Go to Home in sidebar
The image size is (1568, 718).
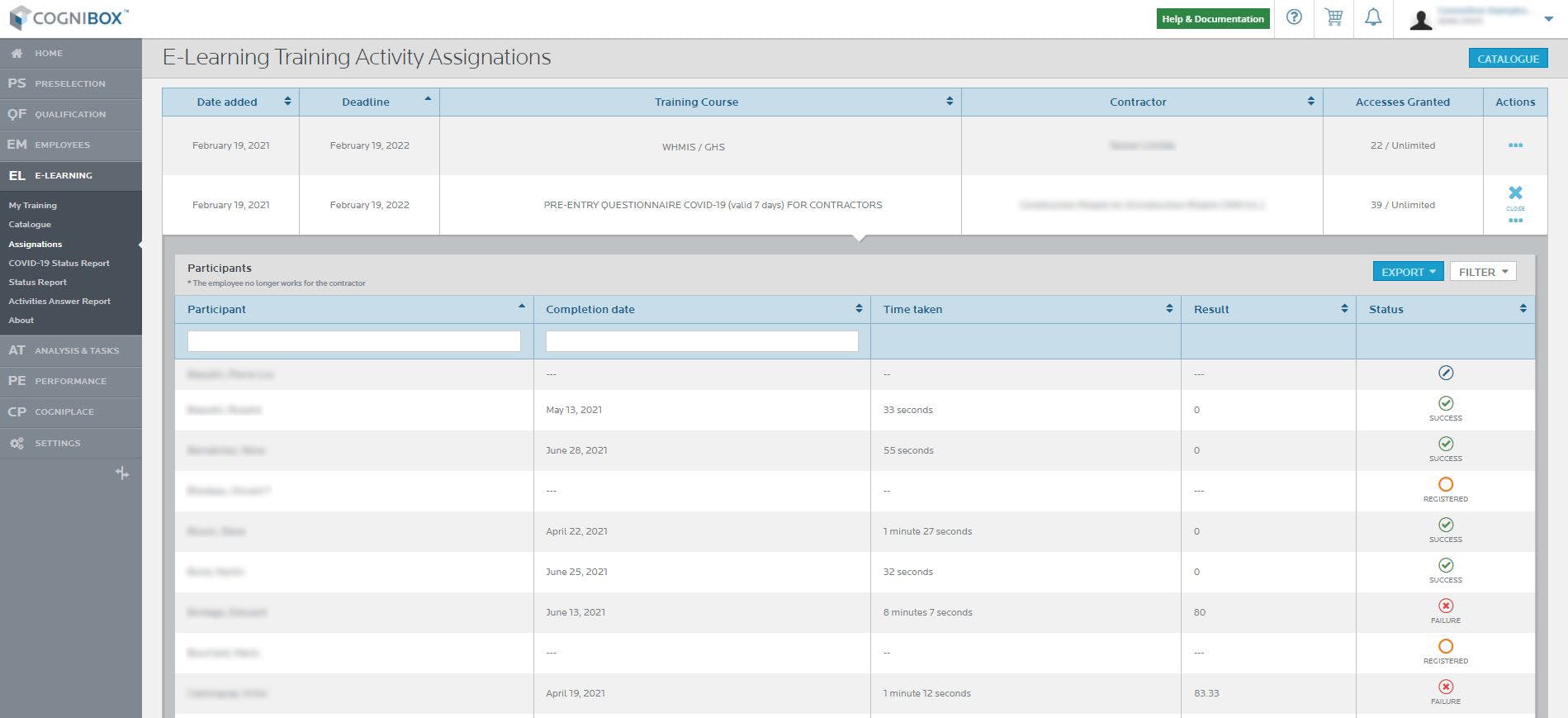(x=71, y=53)
